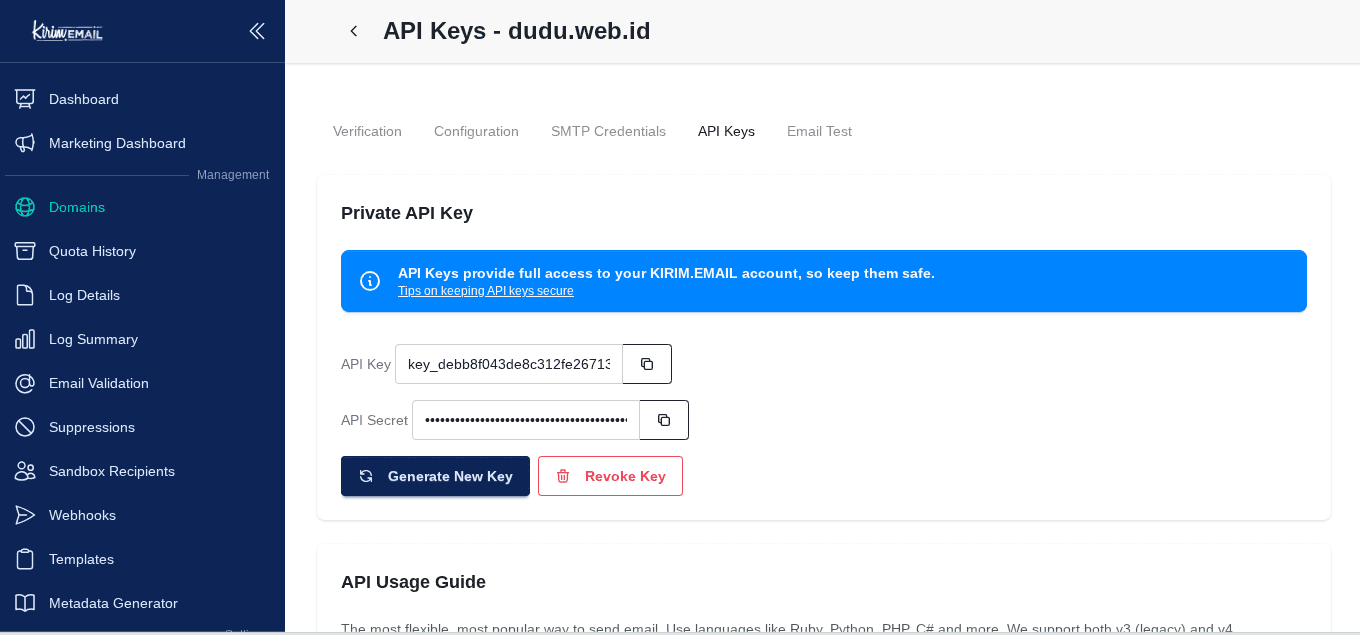Go back using the left arrow chevron
Screen dimensions: 1360x635
[x=353, y=31]
